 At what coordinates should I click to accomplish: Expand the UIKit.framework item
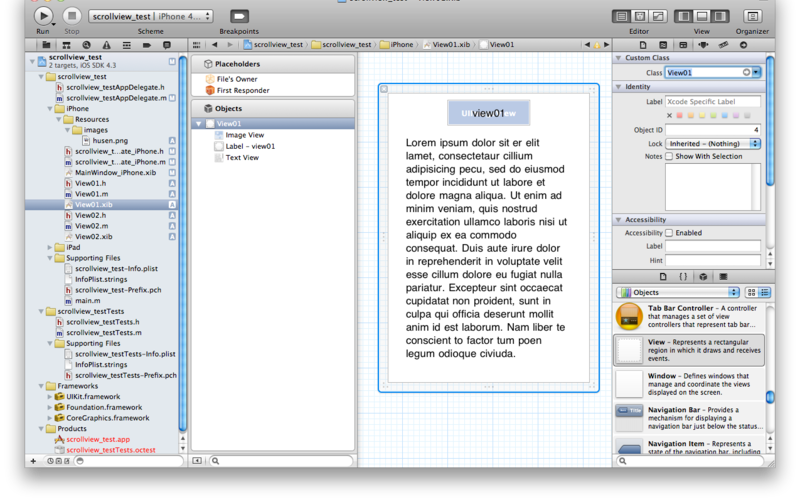coord(49,396)
